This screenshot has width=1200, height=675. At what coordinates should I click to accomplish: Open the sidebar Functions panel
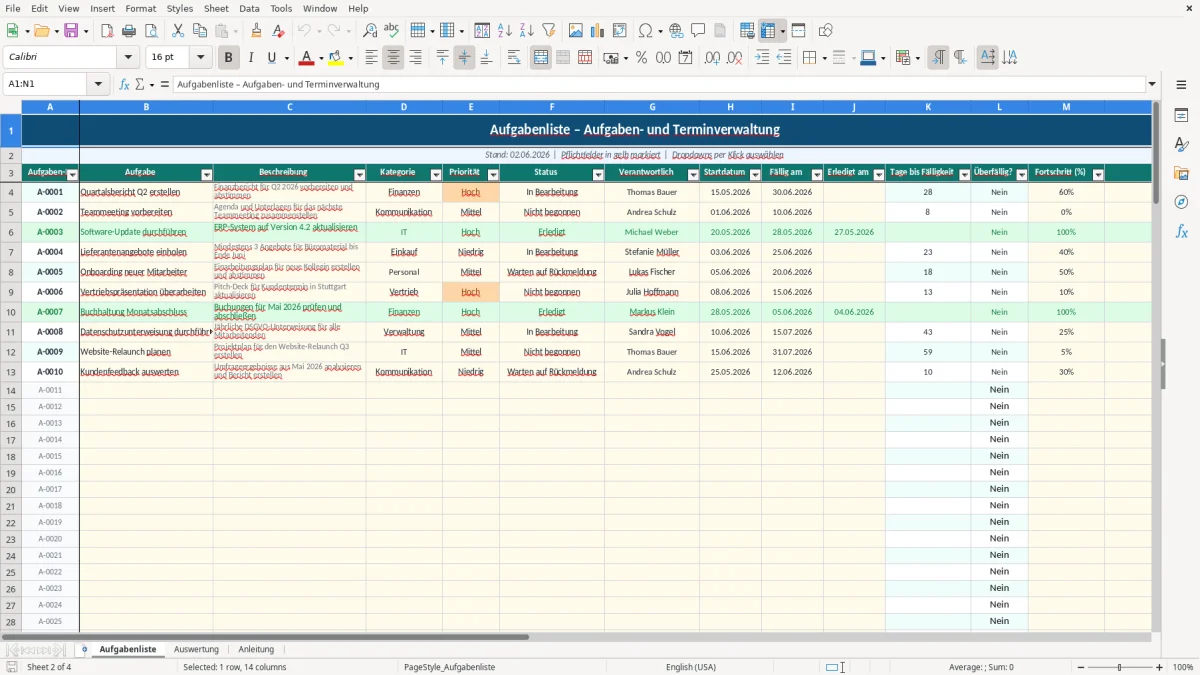point(1181,231)
